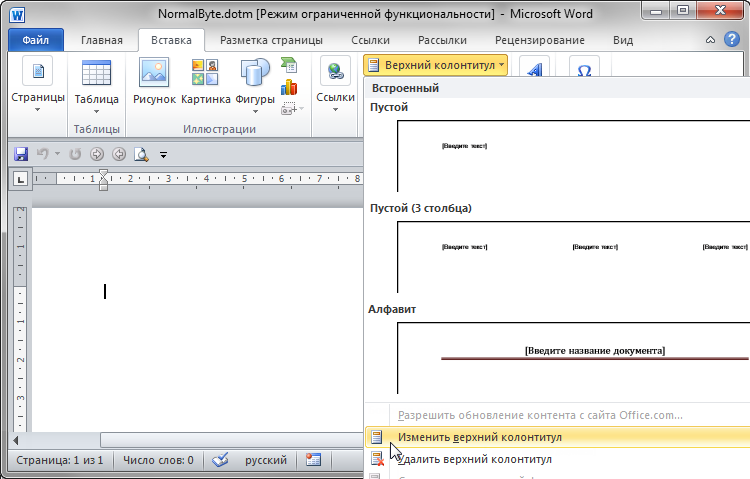
Task: Expand the Фигуры dropdown arrow
Action: point(255,111)
